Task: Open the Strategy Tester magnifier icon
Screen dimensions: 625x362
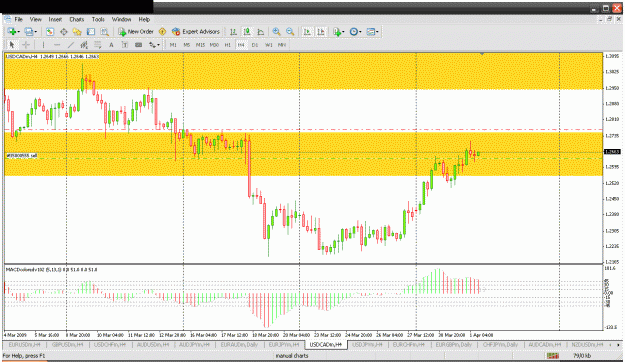Action: (x=104, y=31)
